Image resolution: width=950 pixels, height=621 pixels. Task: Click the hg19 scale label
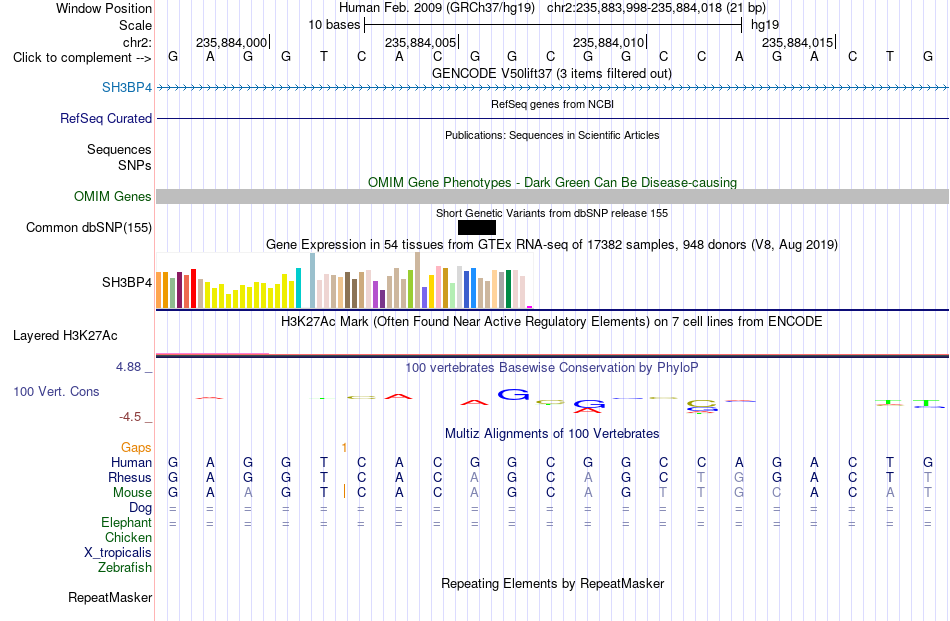coord(765,25)
